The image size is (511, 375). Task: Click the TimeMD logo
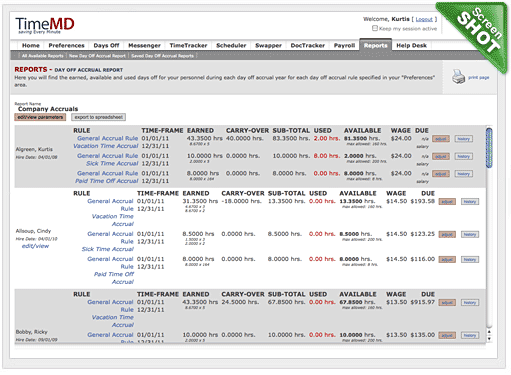click(x=45, y=25)
